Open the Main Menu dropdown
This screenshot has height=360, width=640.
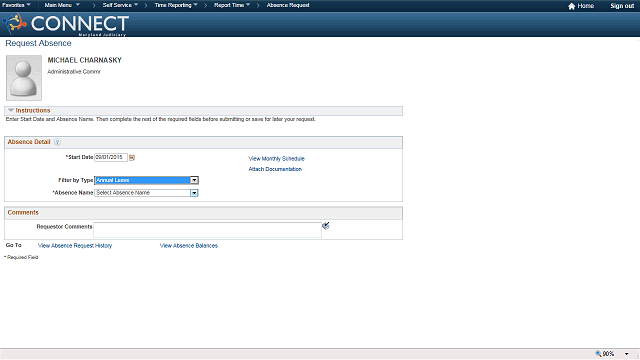click(62, 5)
